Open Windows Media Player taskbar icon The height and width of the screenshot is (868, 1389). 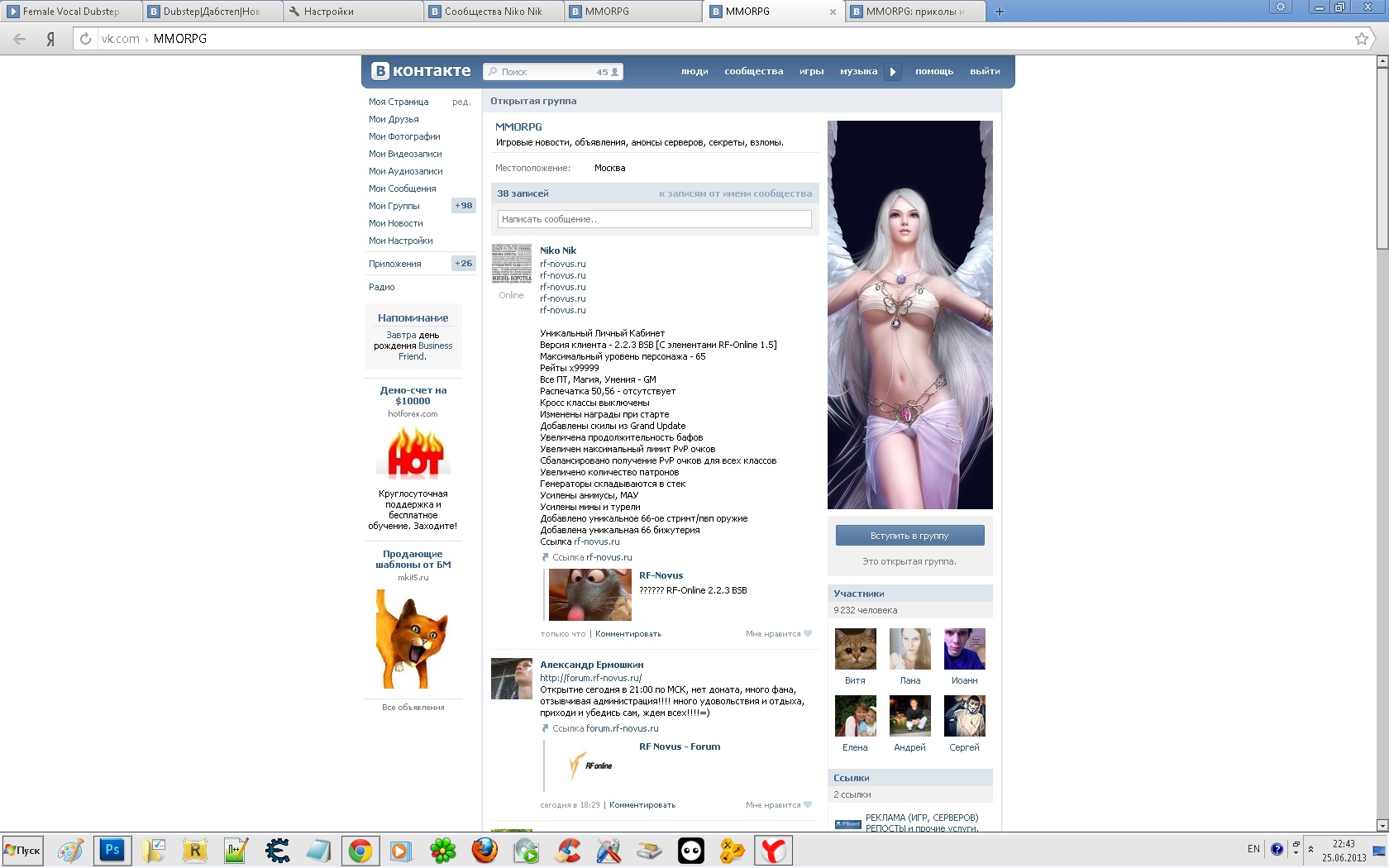coord(401,850)
